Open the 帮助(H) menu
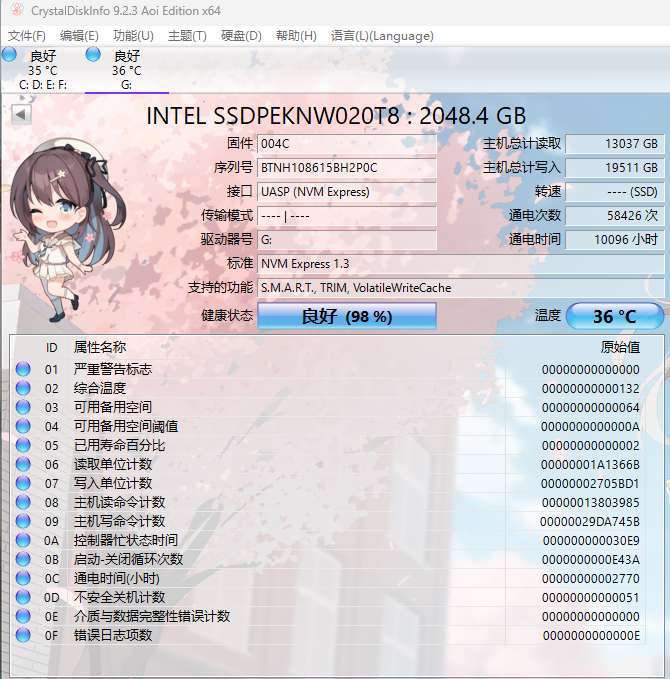This screenshot has width=670, height=679. [x=296, y=36]
